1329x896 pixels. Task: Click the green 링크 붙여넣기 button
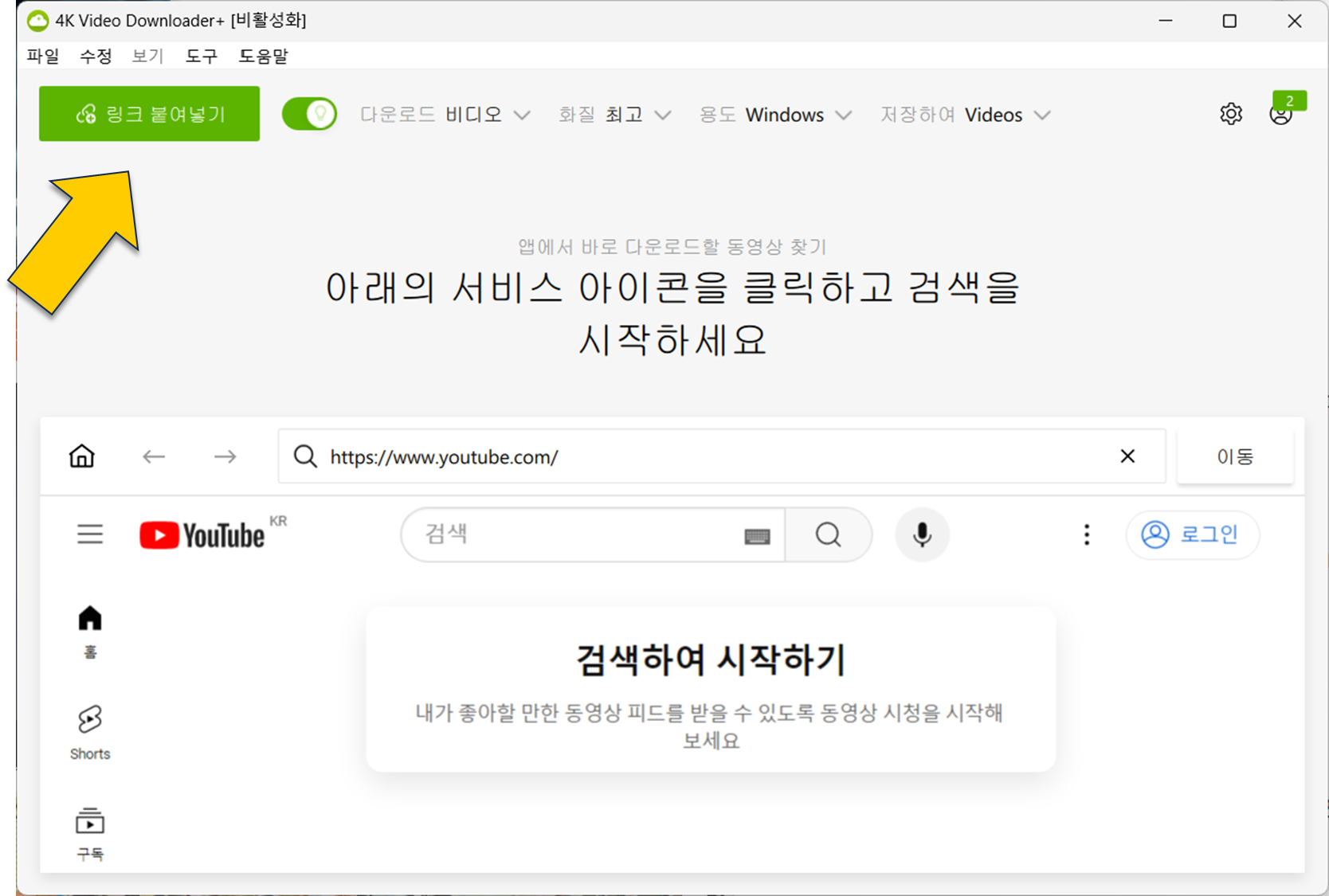(x=149, y=114)
